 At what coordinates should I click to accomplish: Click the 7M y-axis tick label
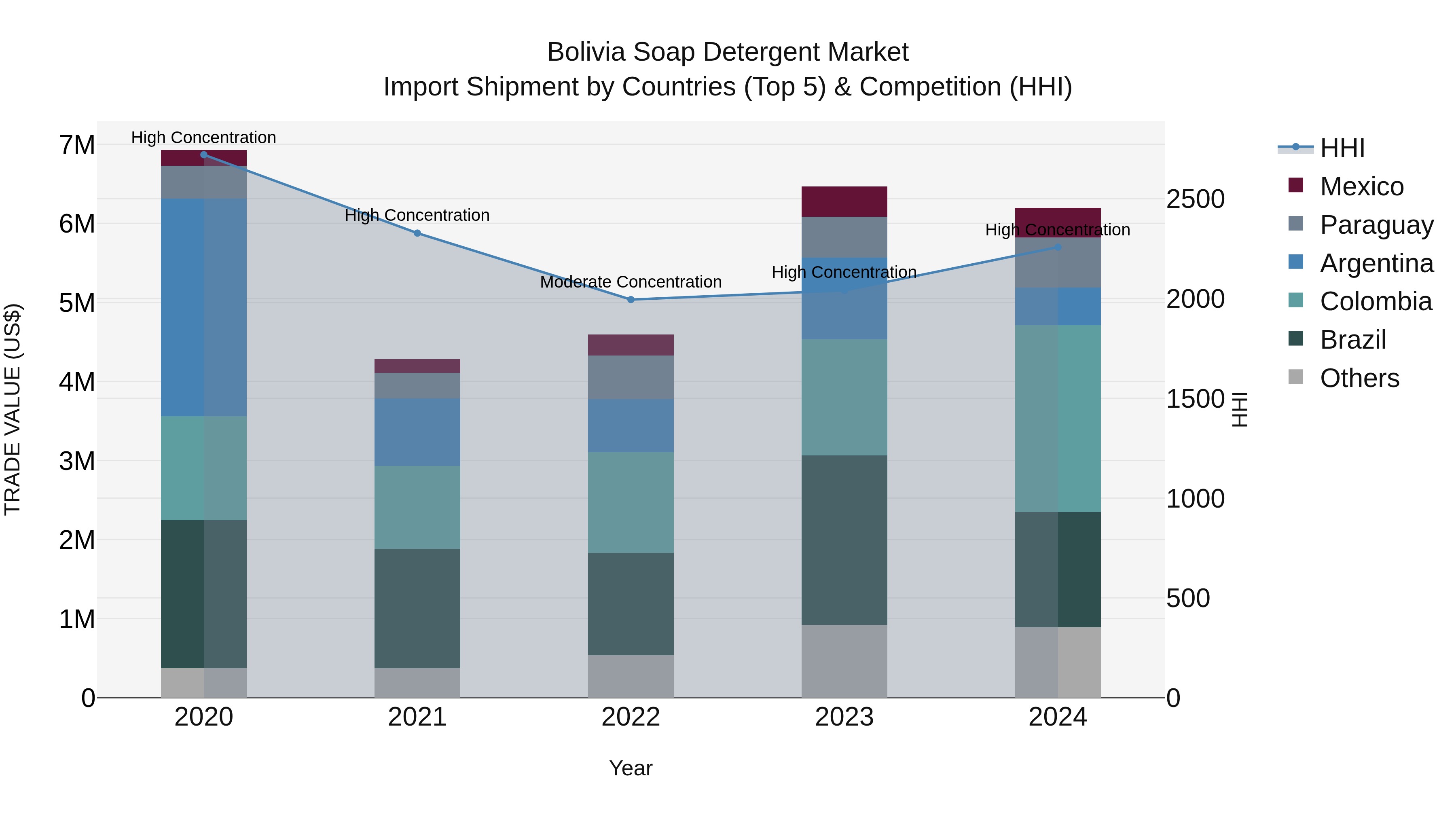point(77,145)
